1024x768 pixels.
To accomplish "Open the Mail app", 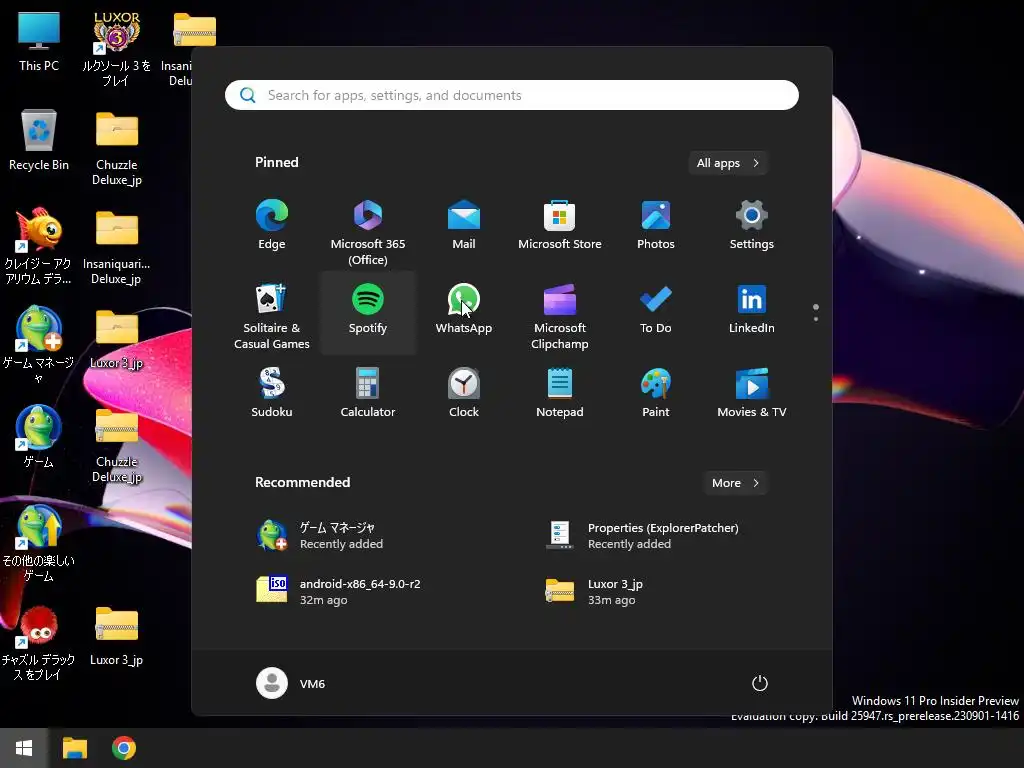I will (464, 225).
